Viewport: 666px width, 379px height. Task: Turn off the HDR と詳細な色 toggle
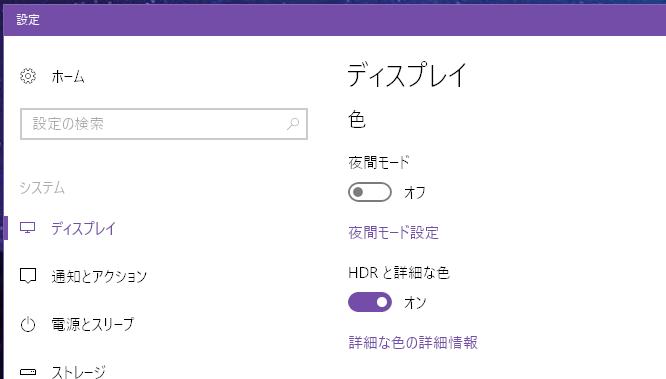coord(370,302)
